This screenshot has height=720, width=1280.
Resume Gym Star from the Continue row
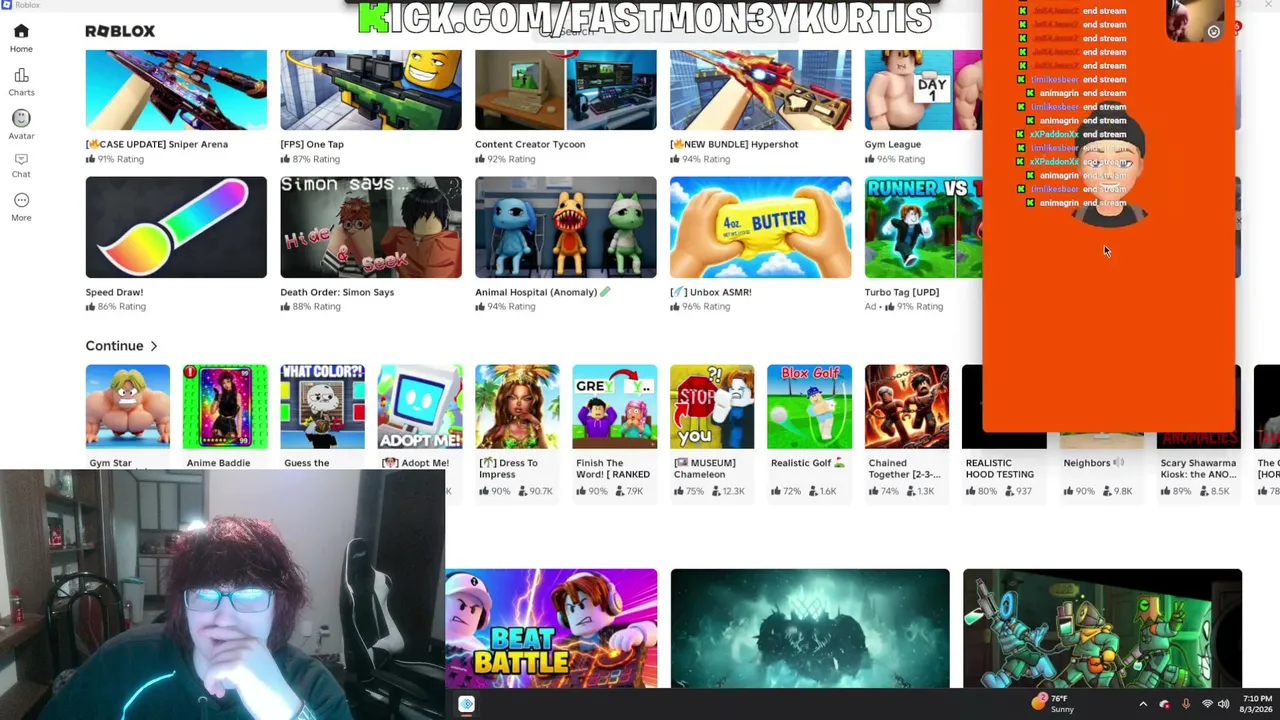pos(128,407)
